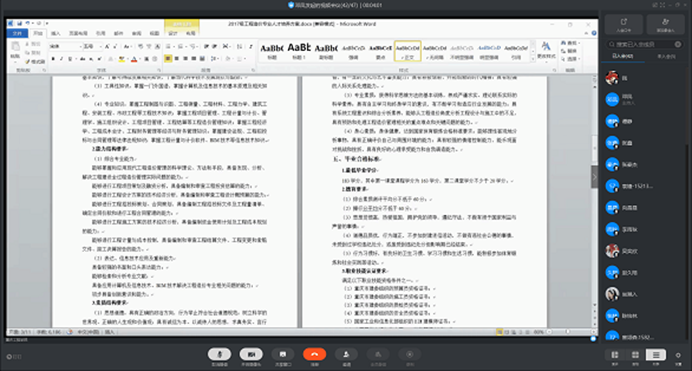Click the yellow text highlight color
The width and height of the screenshot is (692, 371).
[x=121, y=59]
